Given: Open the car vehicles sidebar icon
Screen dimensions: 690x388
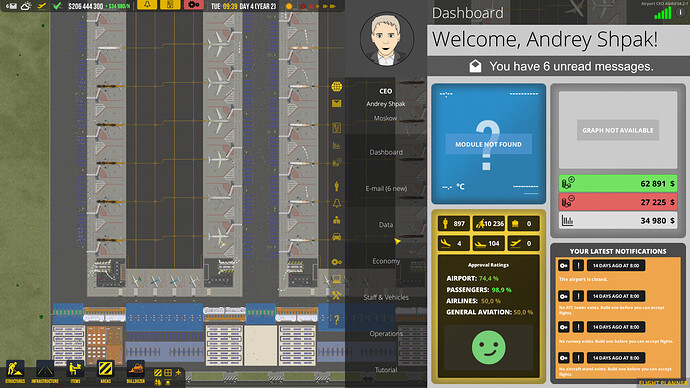Looking at the screenshot, I should tap(337, 237).
